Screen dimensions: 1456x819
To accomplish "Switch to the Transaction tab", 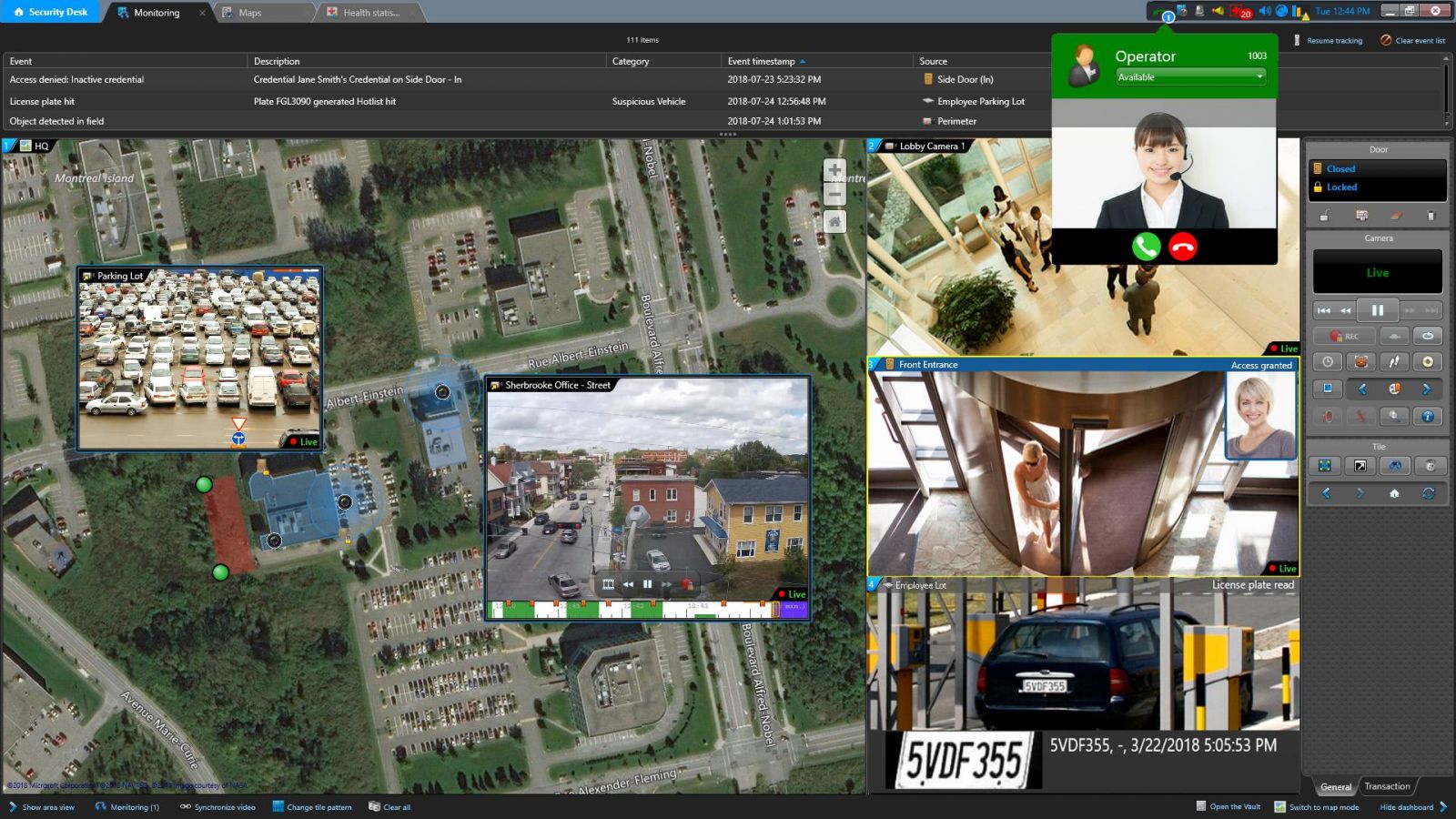I will (x=1387, y=786).
